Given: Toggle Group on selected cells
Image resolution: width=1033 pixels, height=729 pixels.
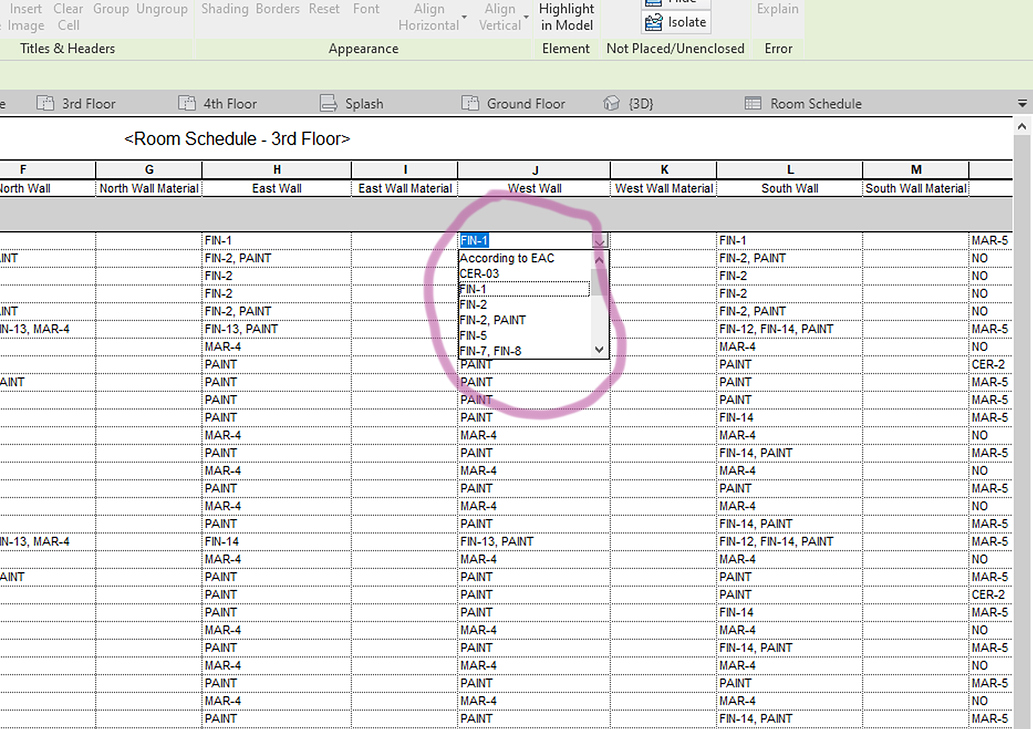Looking at the screenshot, I should pos(110,9).
